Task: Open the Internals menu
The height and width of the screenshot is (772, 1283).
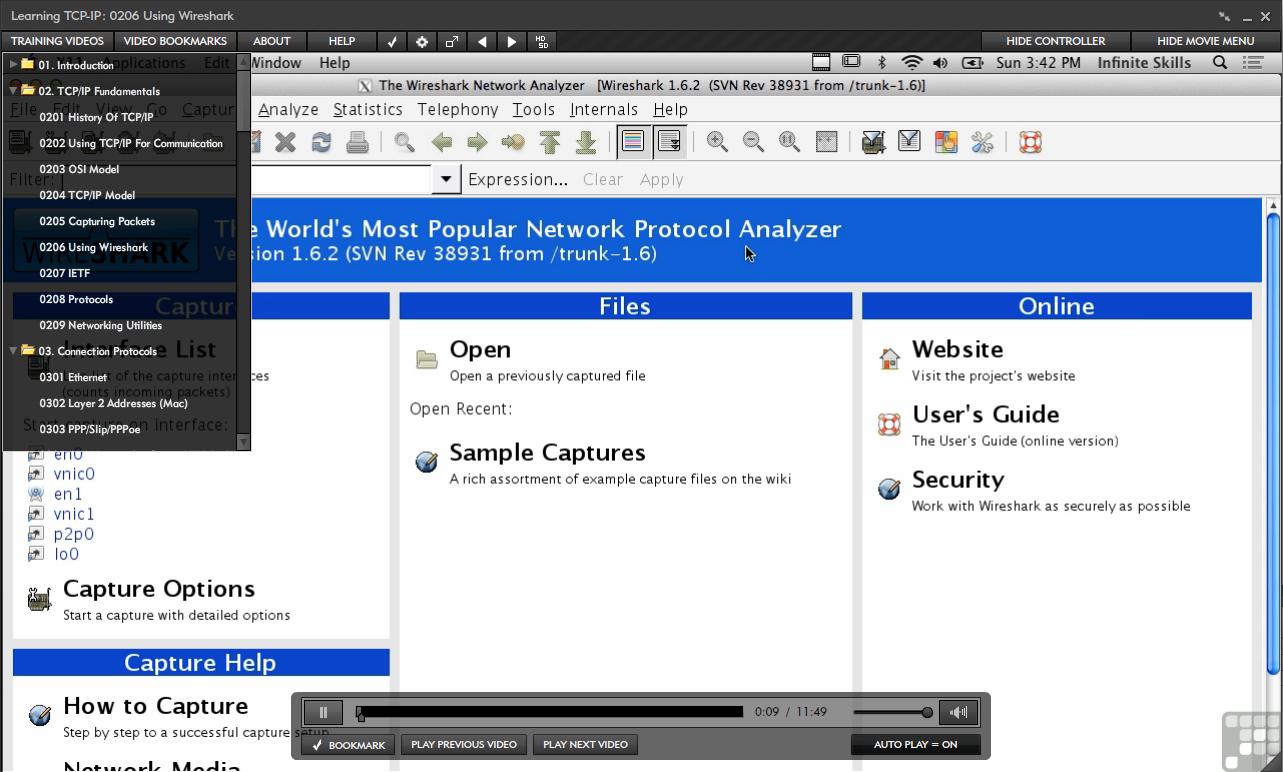Action: [604, 110]
